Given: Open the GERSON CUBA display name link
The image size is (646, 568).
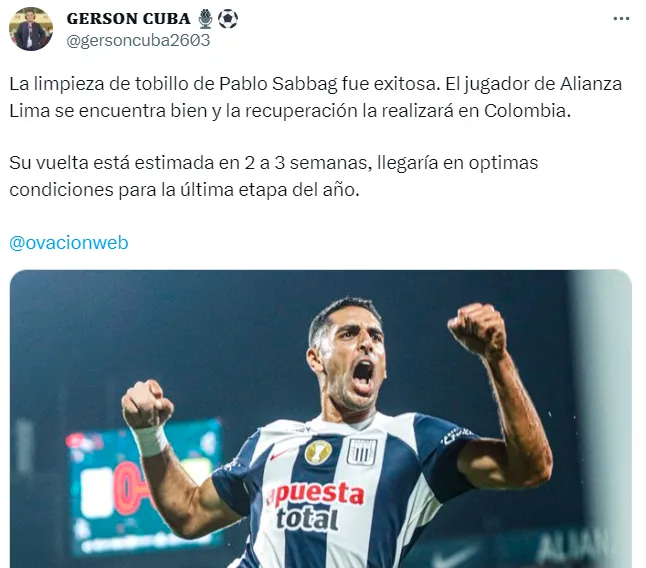Looking at the screenshot, I should (129, 19).
